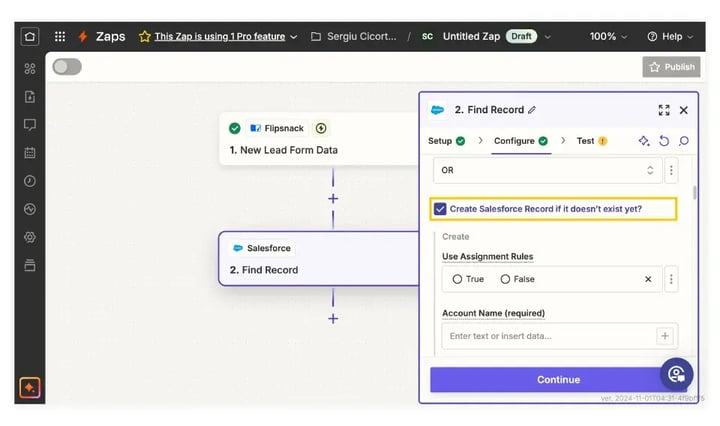This screenshot has height=426, width=720.
Task: Open the calendar sidebar icon
Action: click(30, 153)
